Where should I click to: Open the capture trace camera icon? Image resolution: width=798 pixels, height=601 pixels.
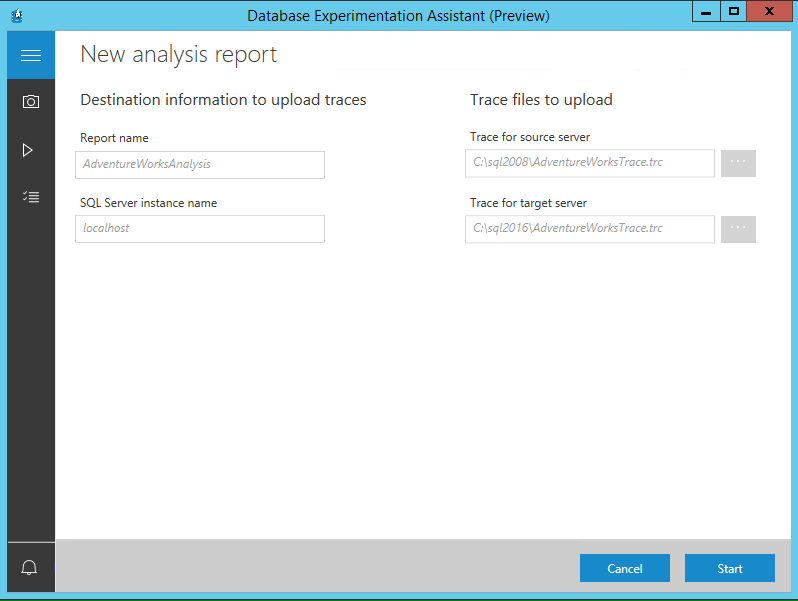31,102
